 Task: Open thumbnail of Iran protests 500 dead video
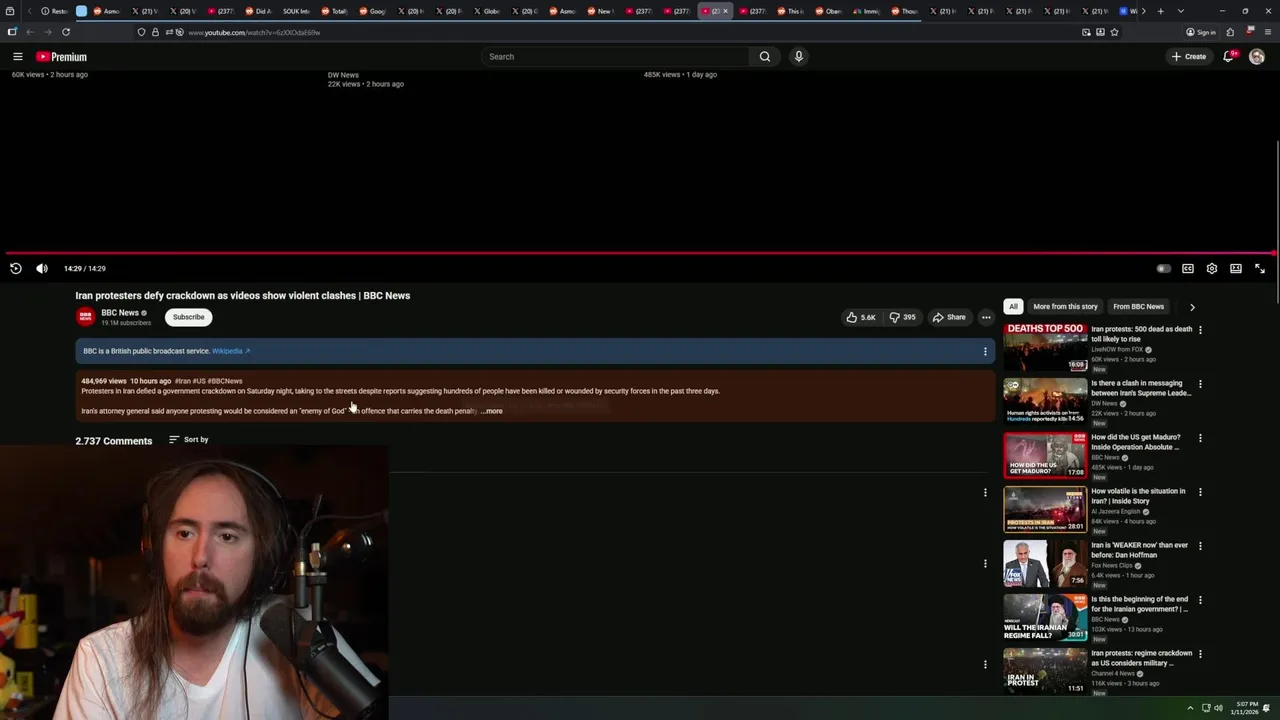tap(1045, 347)
